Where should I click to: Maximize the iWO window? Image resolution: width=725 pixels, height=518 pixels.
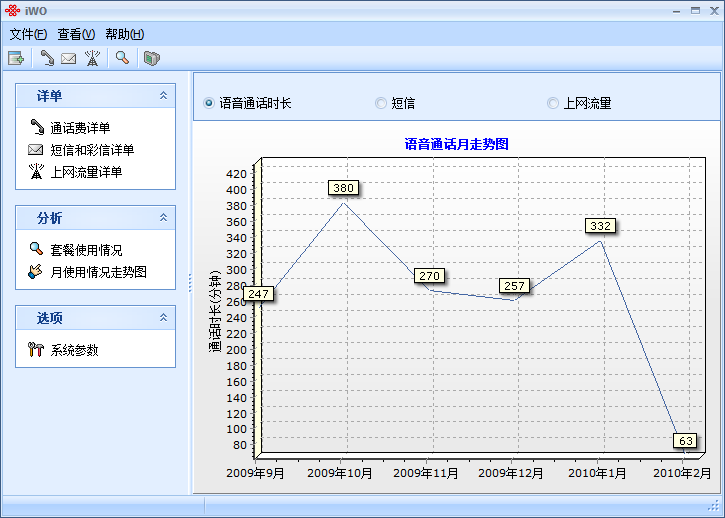tap(695, 10)
